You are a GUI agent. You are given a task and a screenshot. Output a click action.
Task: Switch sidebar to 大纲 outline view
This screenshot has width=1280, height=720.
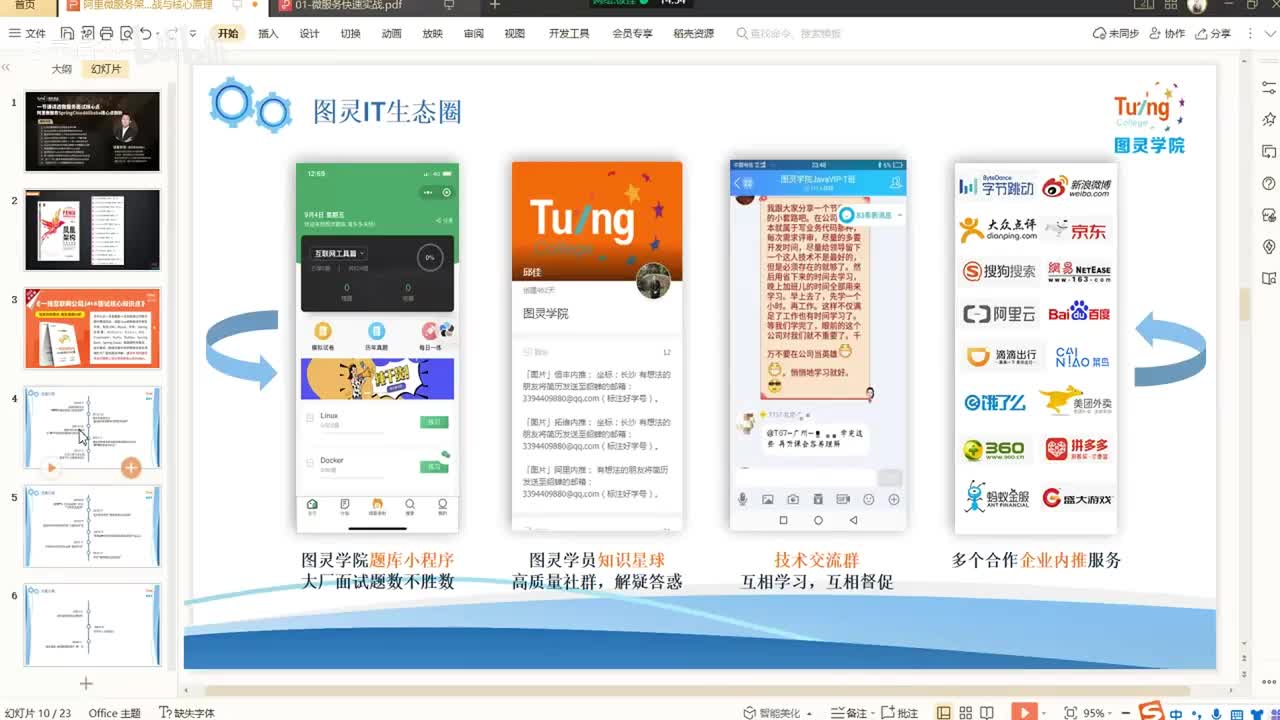coord(62,69)
